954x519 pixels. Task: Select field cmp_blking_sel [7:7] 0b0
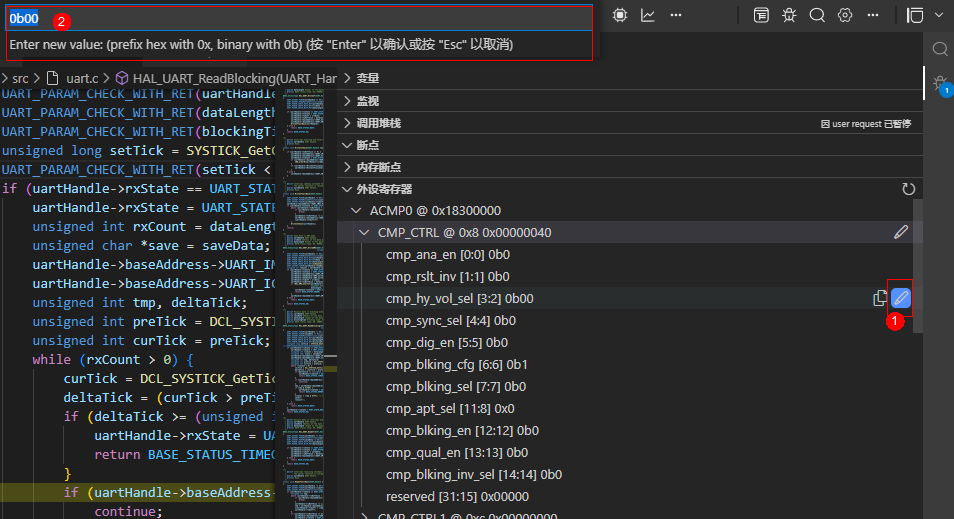coord(456,386)
